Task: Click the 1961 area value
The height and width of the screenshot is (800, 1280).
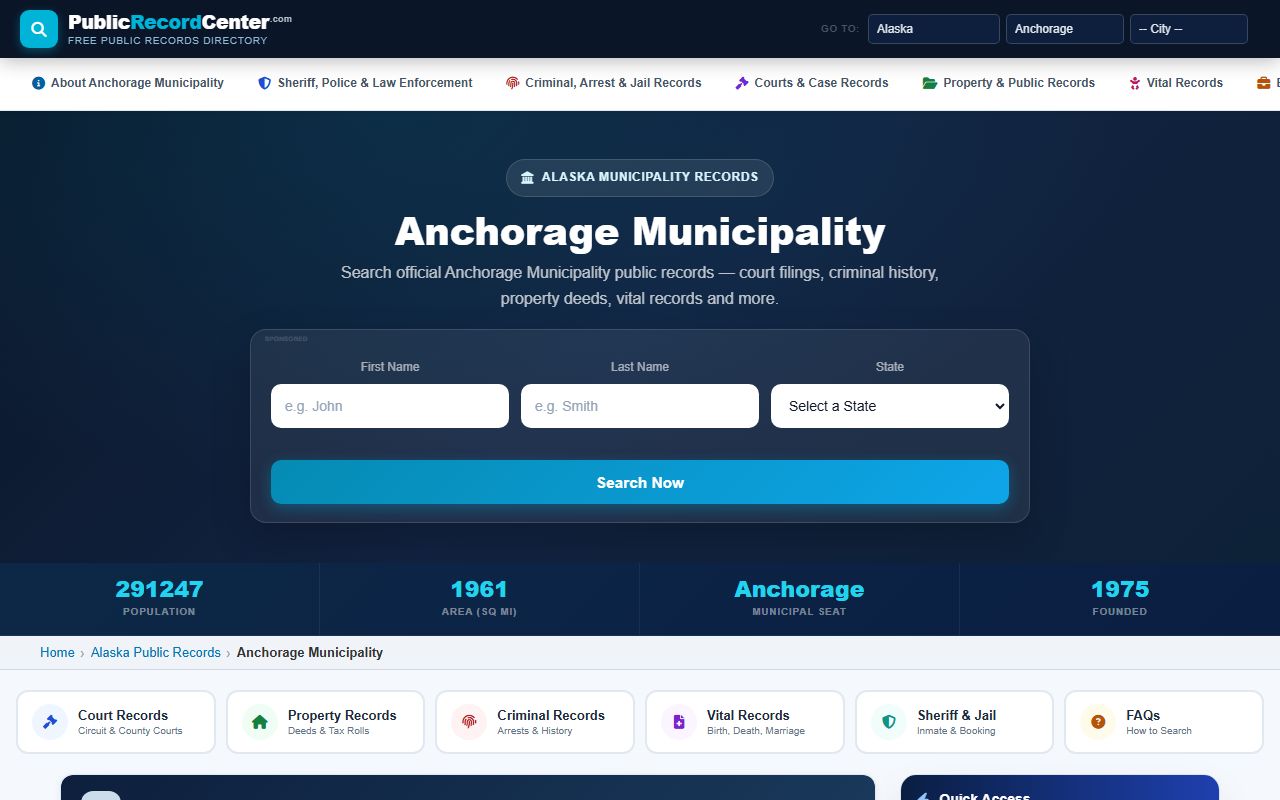Action: click(x=479, y=589)
